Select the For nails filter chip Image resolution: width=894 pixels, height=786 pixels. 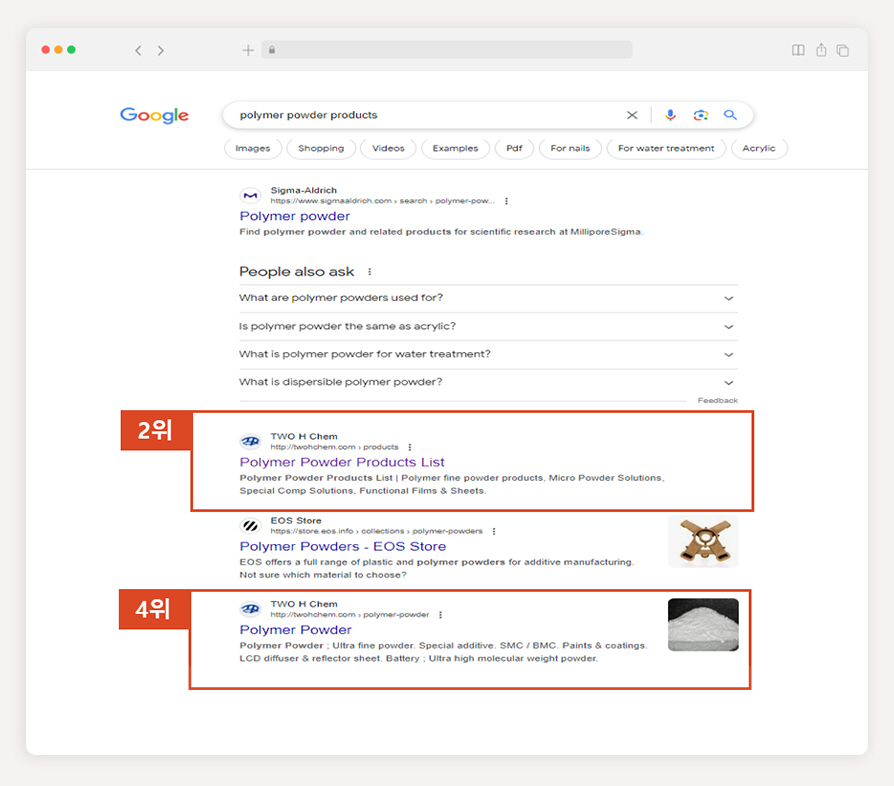[570, 148]
